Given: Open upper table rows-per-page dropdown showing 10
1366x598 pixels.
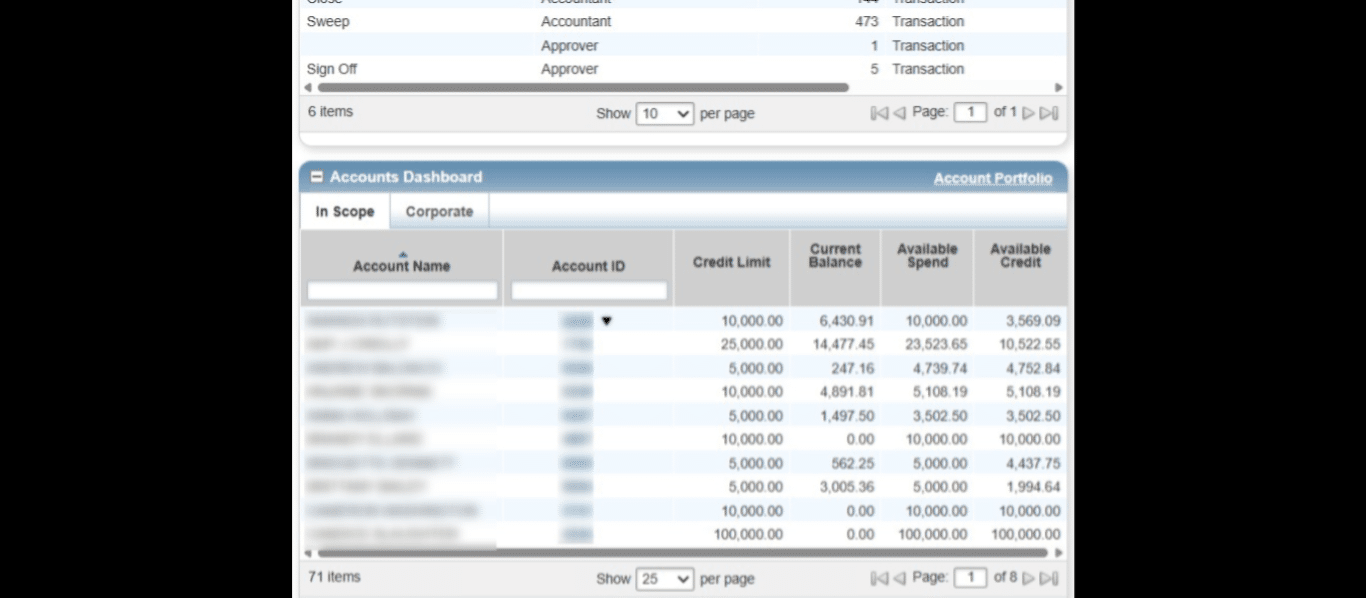Looking at the screenshot, I should point(665,114).
